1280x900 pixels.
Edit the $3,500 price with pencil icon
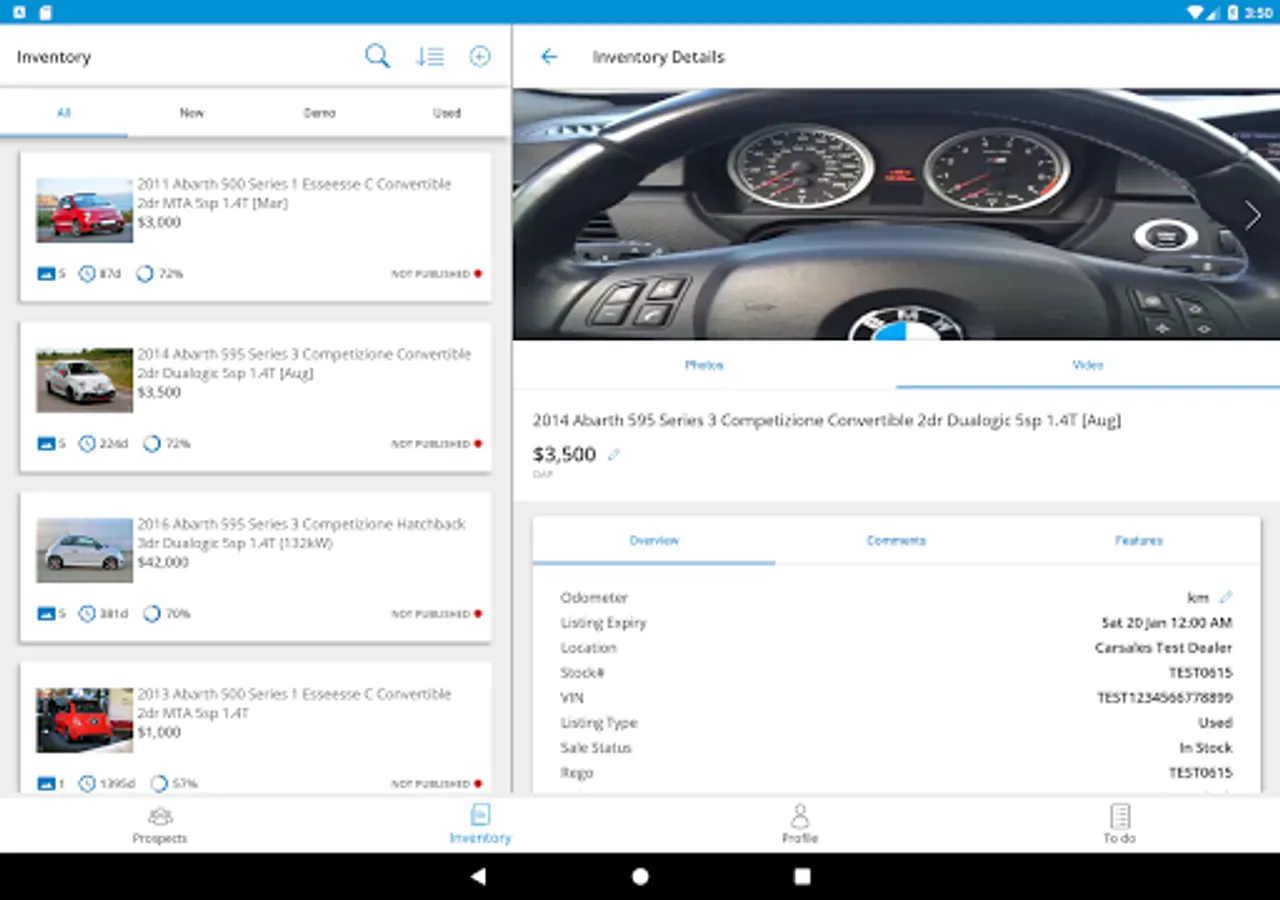(x=614, y=455)
